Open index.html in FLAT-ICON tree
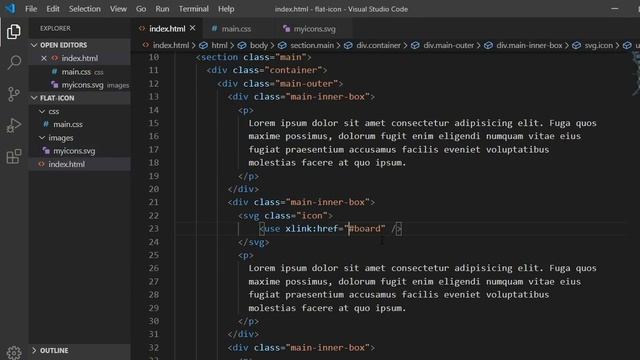 (x=80, y=164)
